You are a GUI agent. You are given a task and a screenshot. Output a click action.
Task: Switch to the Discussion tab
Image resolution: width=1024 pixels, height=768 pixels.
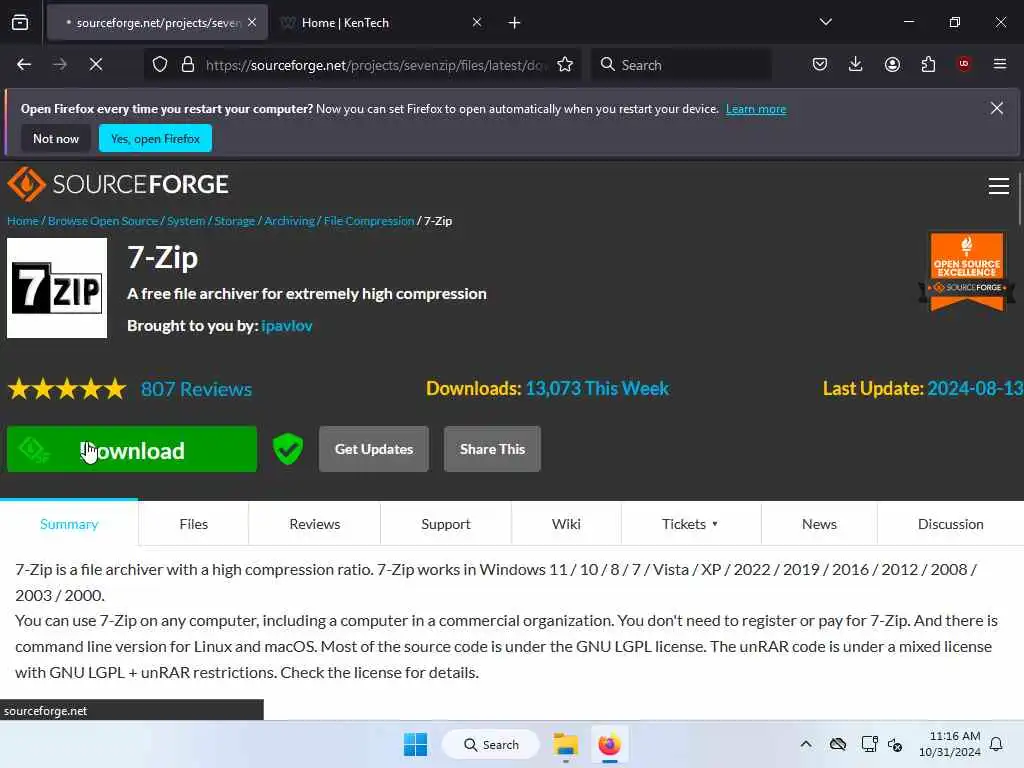click(950, 524)
